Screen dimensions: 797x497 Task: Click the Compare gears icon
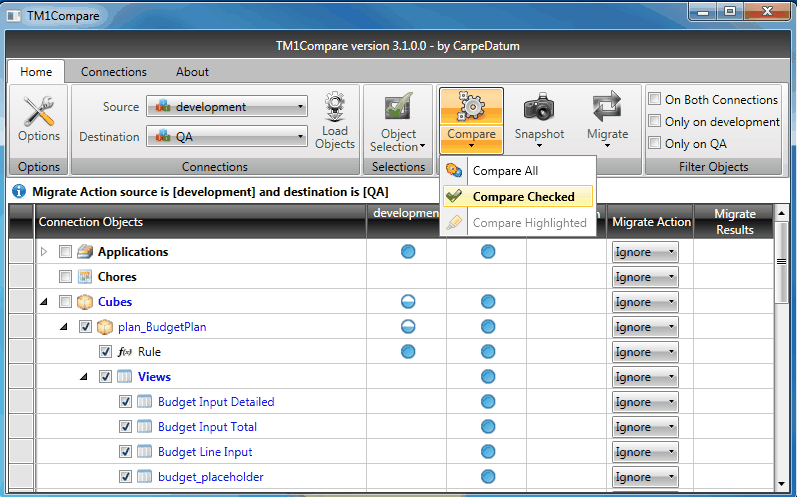click(x=472, y=106)
